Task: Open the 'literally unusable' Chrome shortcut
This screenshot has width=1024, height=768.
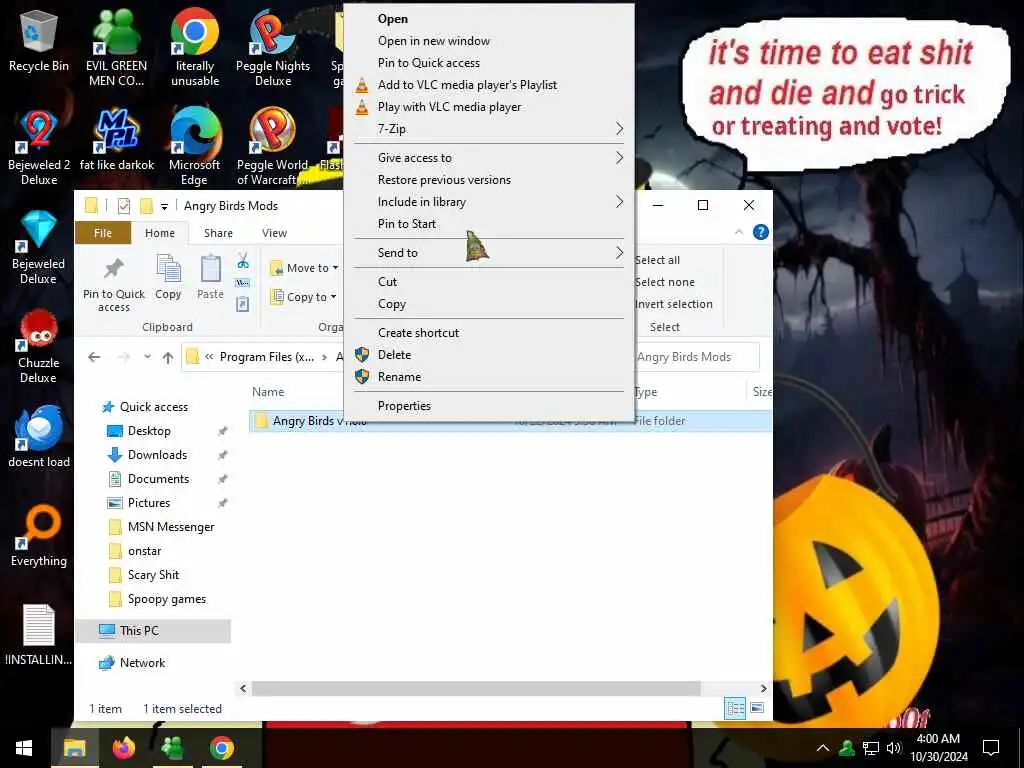Action: pyautogui.click(x=195, y=46)
